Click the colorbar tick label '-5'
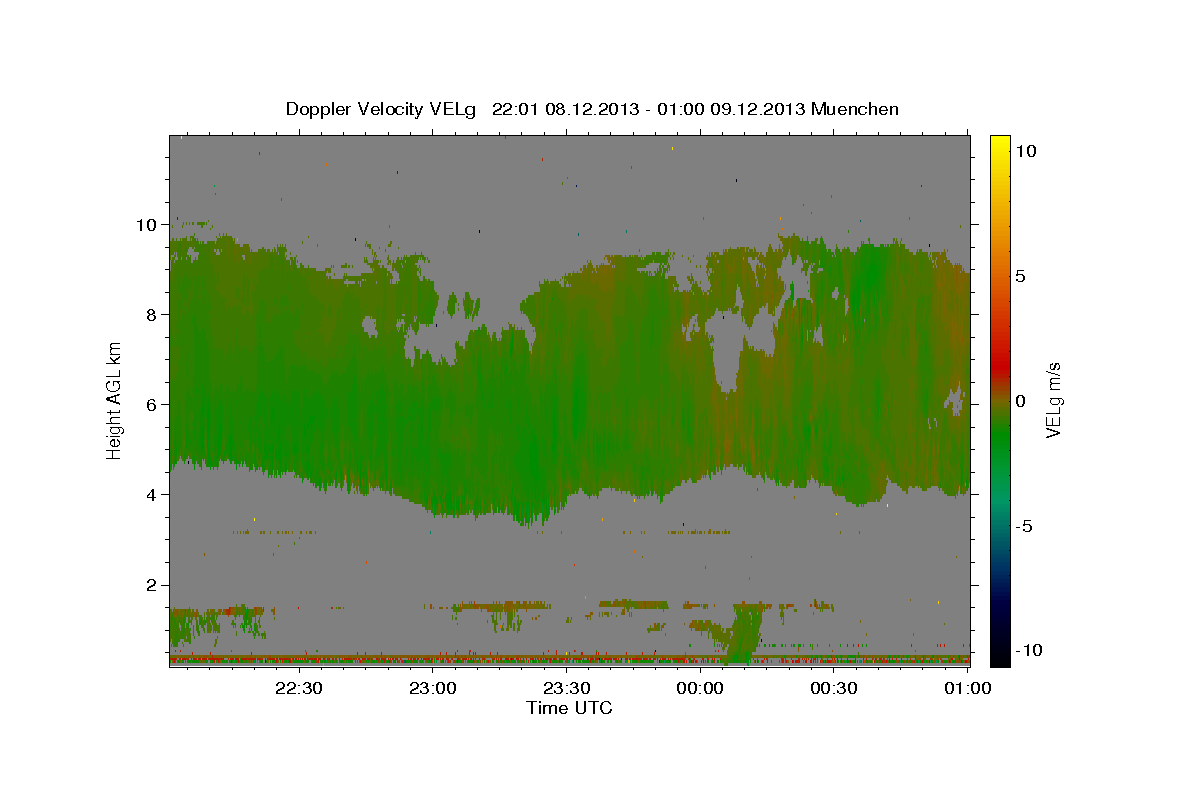Screen dimensions: 1200x800 pos(1022,526)
